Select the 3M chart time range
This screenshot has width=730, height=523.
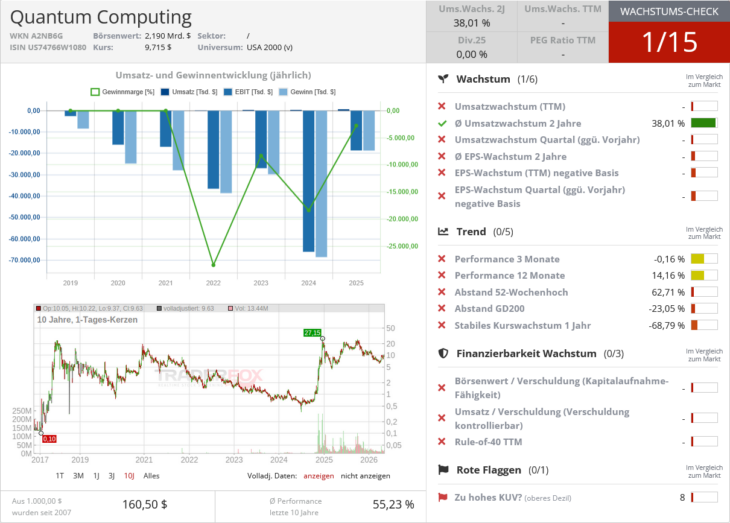tap(78, 476)
